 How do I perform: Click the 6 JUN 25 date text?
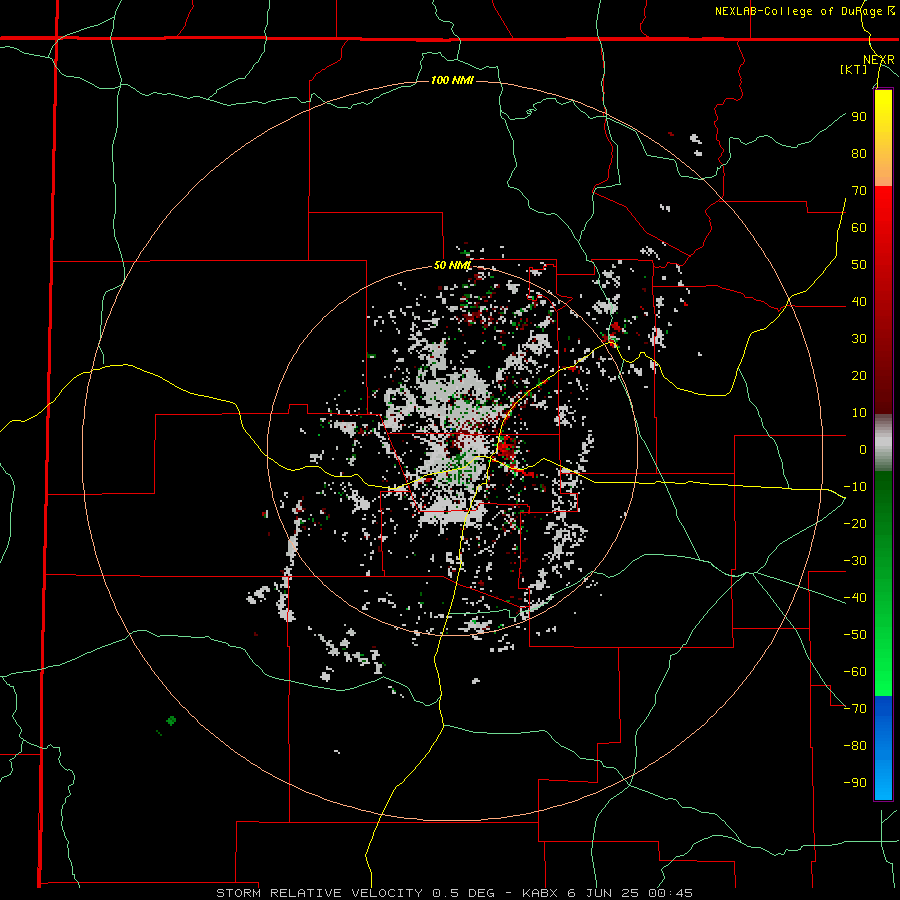click(603, 893)
